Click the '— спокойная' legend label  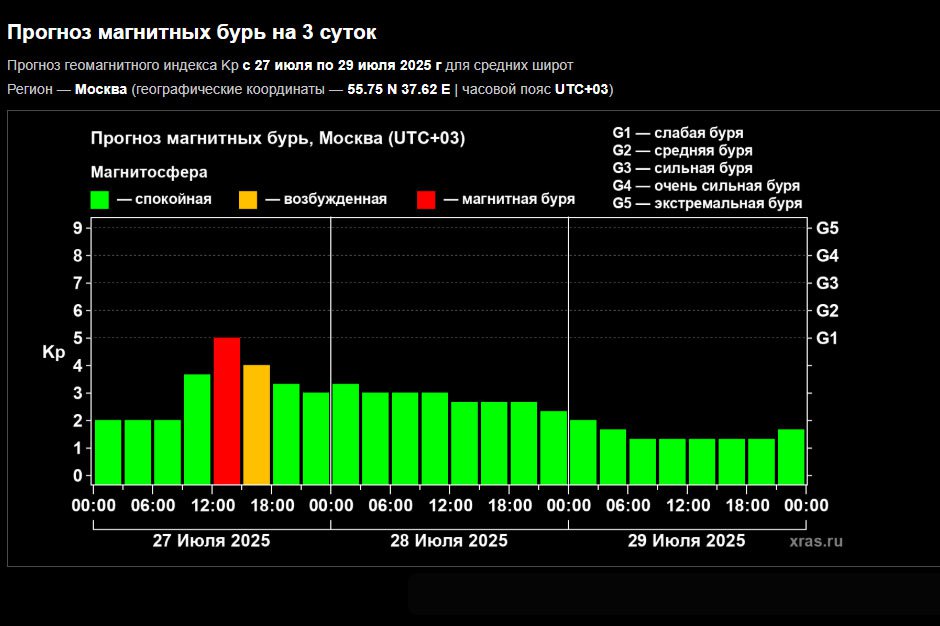164,199
